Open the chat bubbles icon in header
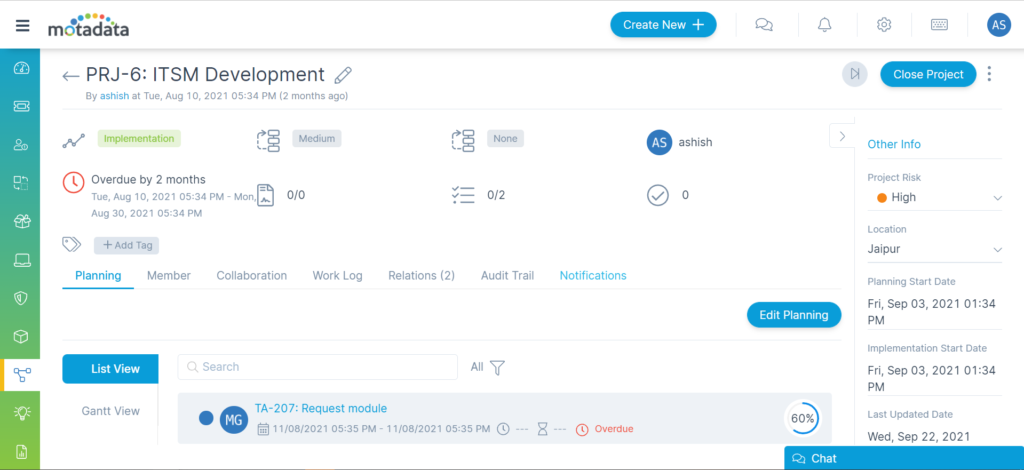 tap(764, 25)
